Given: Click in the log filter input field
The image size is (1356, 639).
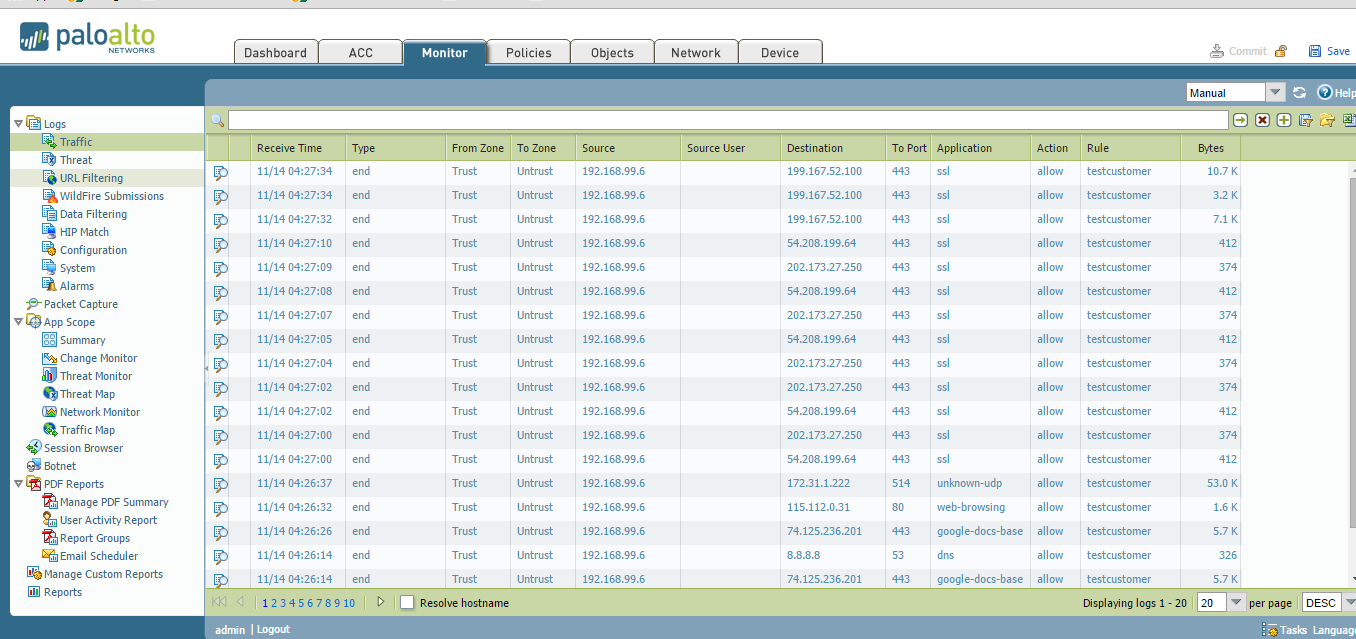Looking at the screenshot, I should tap(714, 120).
